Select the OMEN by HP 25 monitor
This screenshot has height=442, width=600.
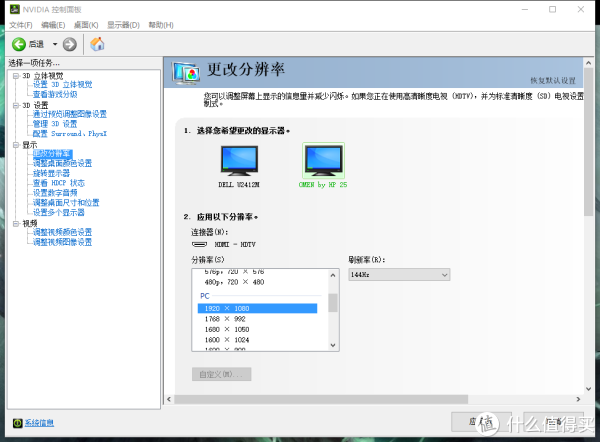click(323, 161)
